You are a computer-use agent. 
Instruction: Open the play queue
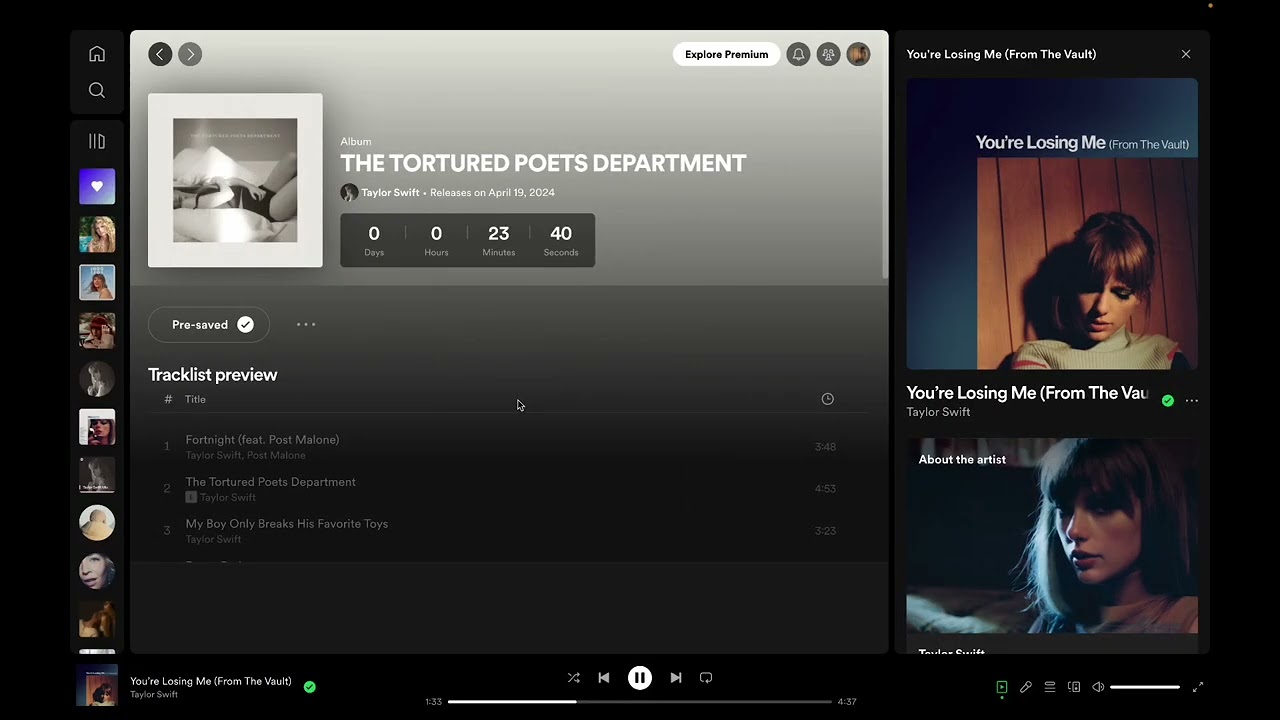(1050, 687)
